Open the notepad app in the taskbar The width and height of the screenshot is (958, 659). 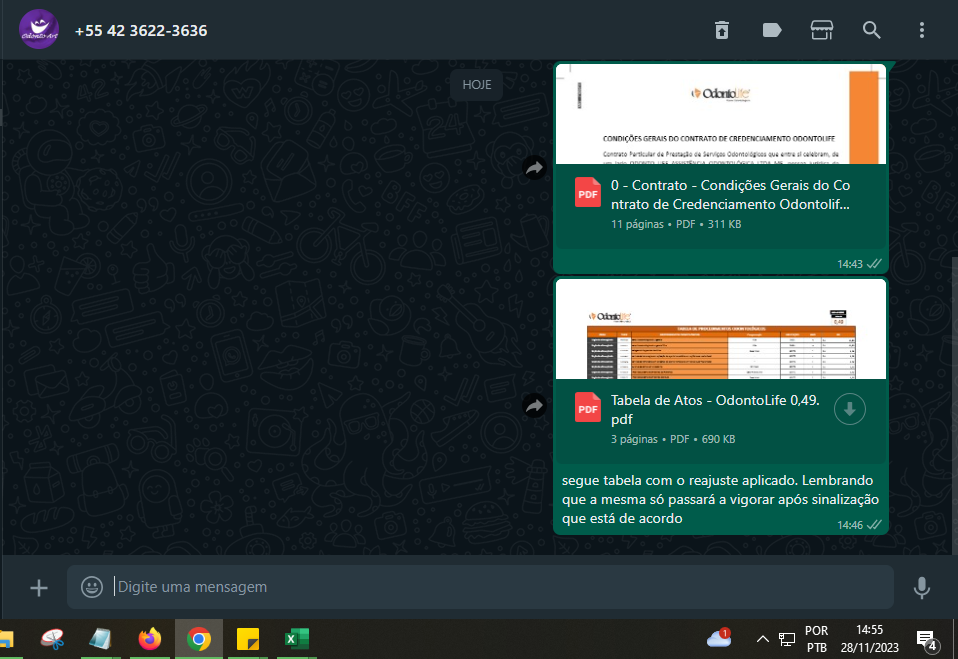[101, 639]
